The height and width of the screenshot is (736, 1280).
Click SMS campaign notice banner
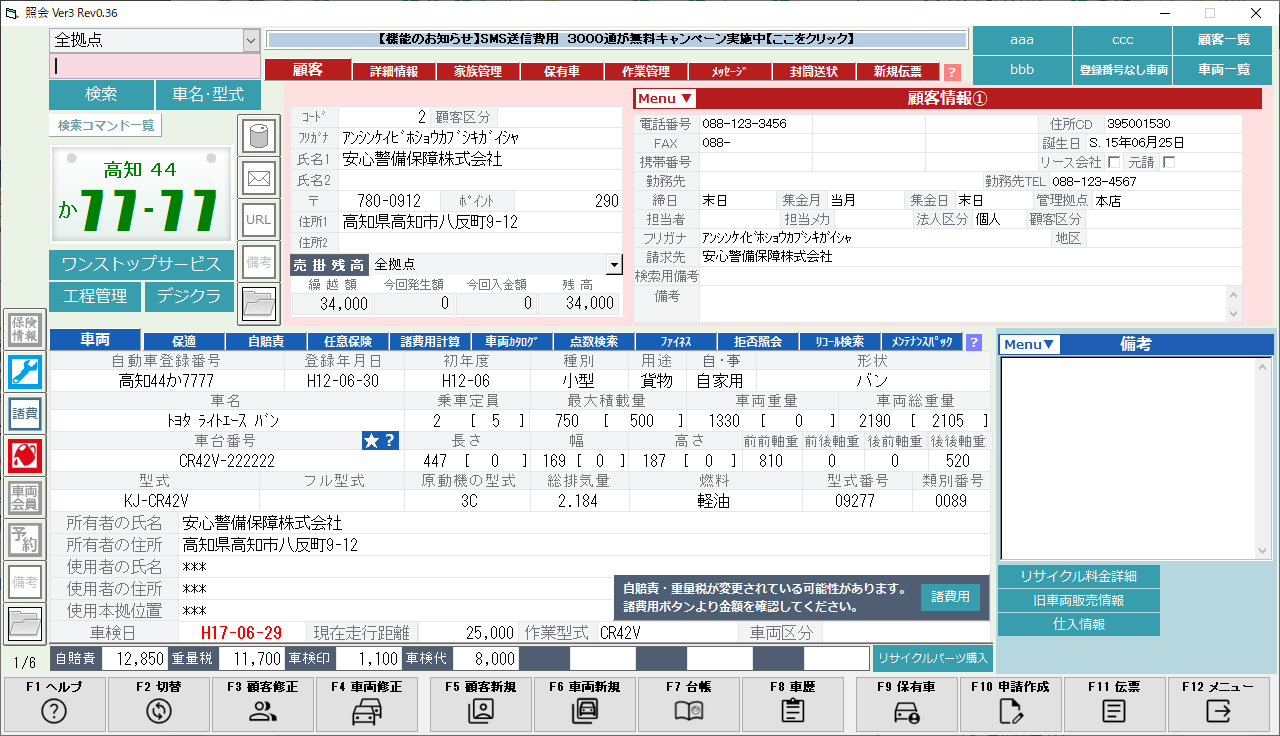click(617, 40)
